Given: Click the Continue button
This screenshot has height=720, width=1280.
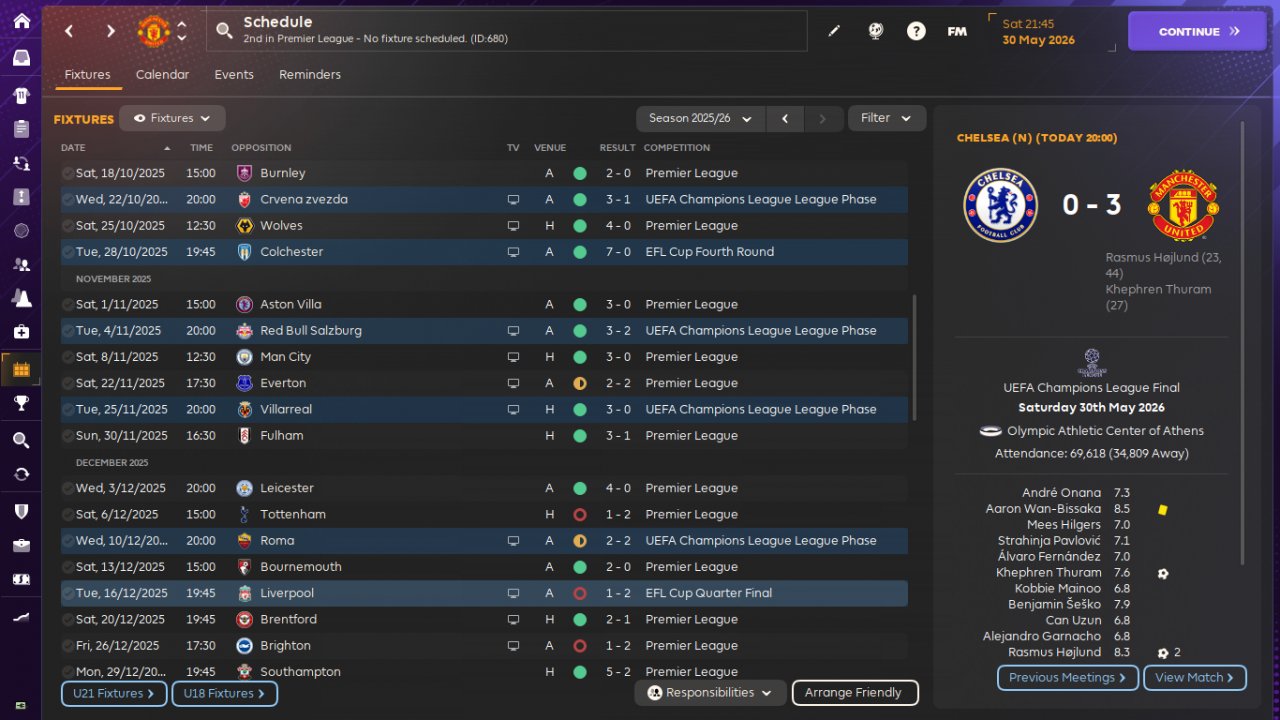Looking at the screenshot, I should coord(1198,31).
